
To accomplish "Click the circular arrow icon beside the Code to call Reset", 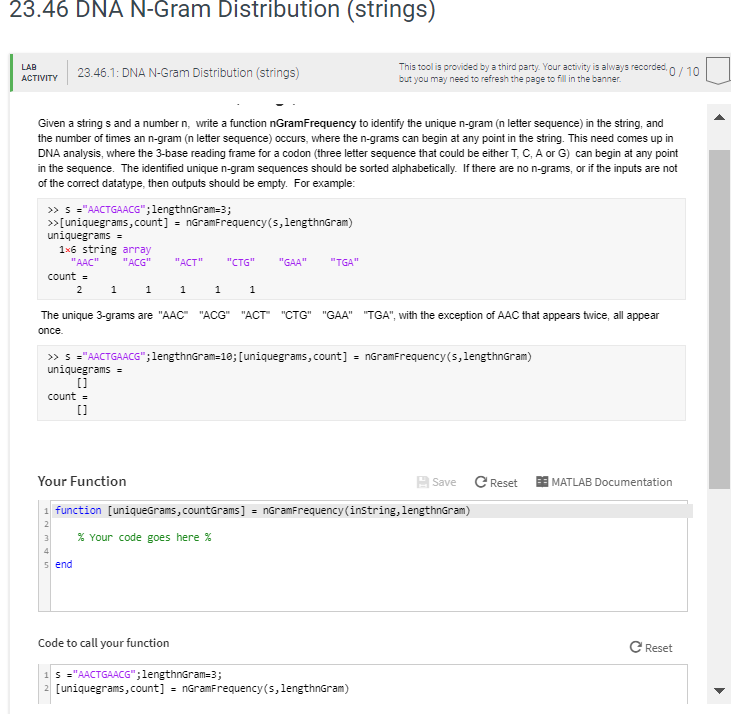I will [635, 647].
